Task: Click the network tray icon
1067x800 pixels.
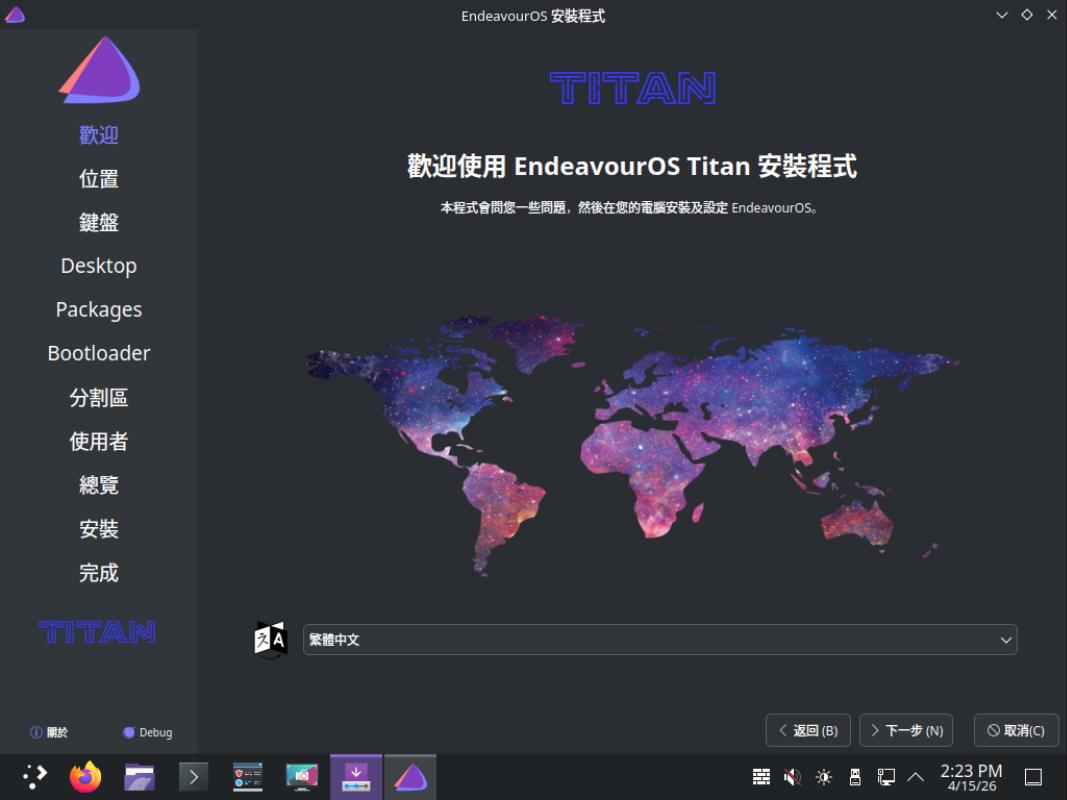Action: click(x=885, y=777)
